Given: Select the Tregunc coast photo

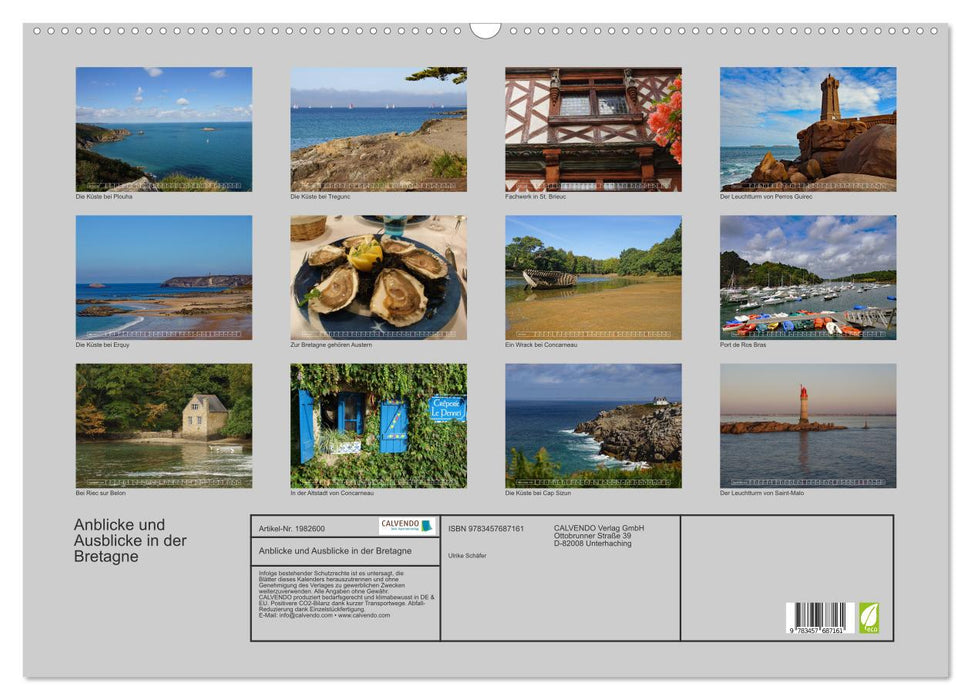Looking at the screenshot, I should [378, 129].
